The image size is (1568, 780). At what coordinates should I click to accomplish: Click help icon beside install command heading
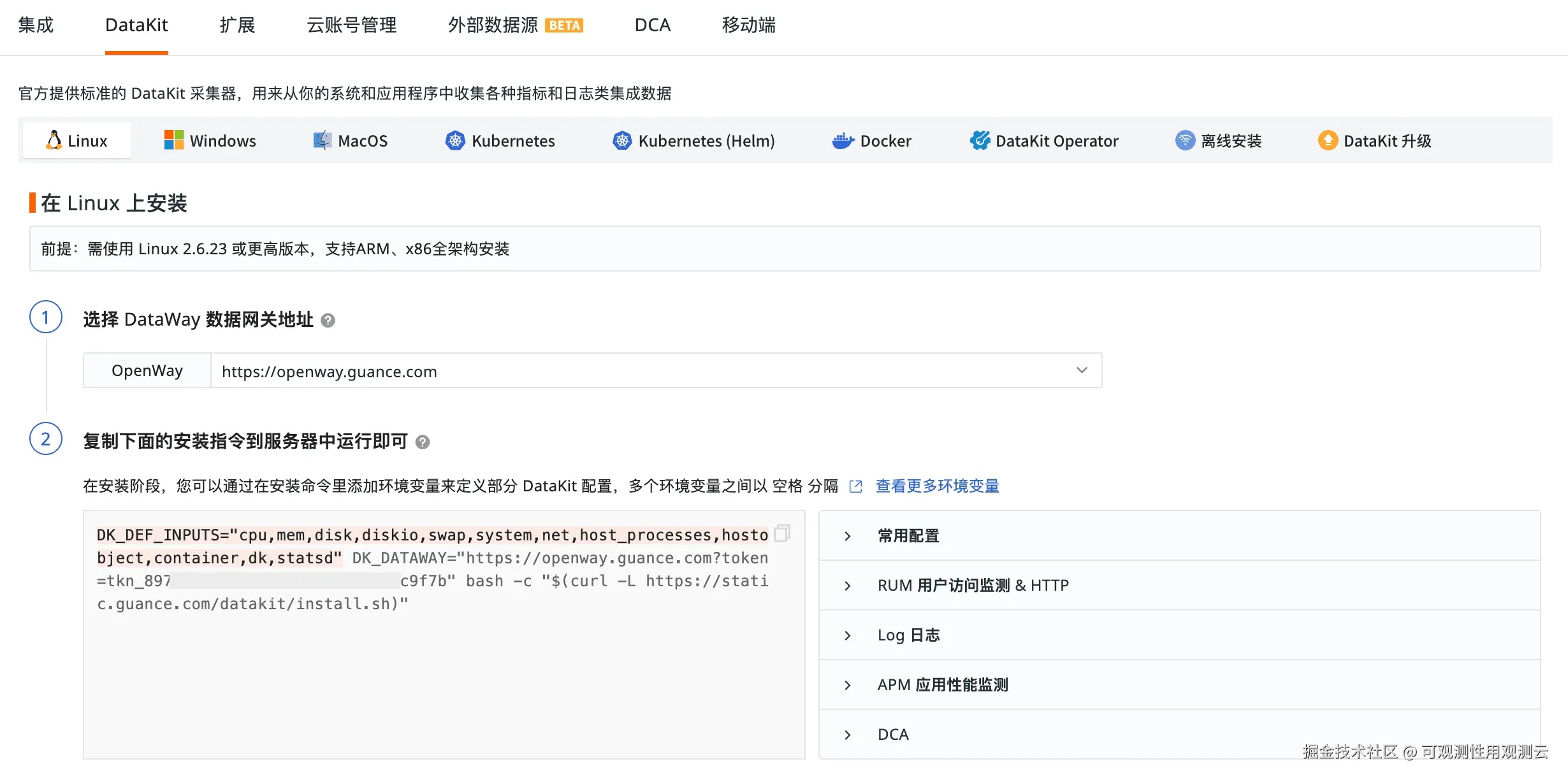(x=423, y=442)
